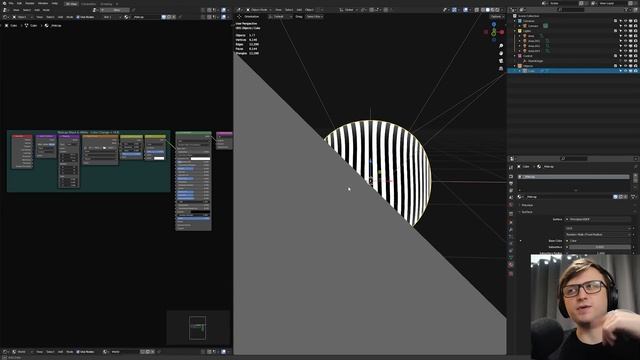Viewport: 640px width, 360px height.
Task: Toggle viewport overlays
Action: (x=465, y=10)
